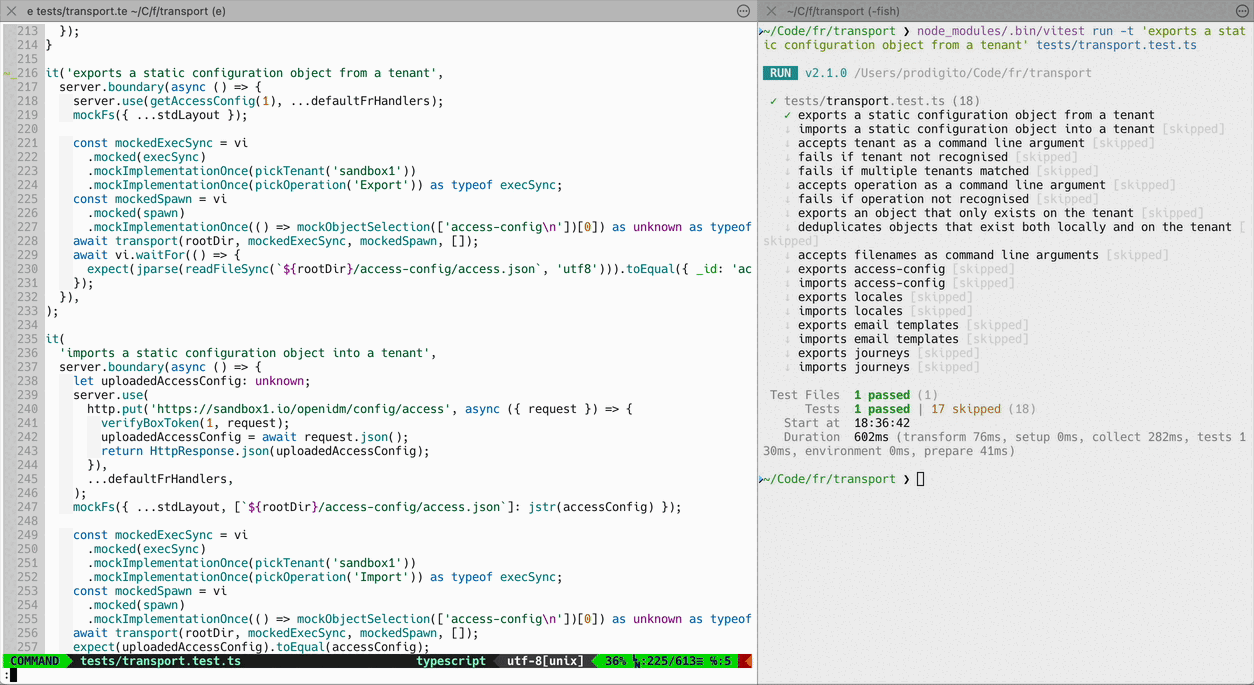The width and height of the screenshot is (1254, 685).
Task: Click the typescript filetype in the statusline
Action: point(451,661)
